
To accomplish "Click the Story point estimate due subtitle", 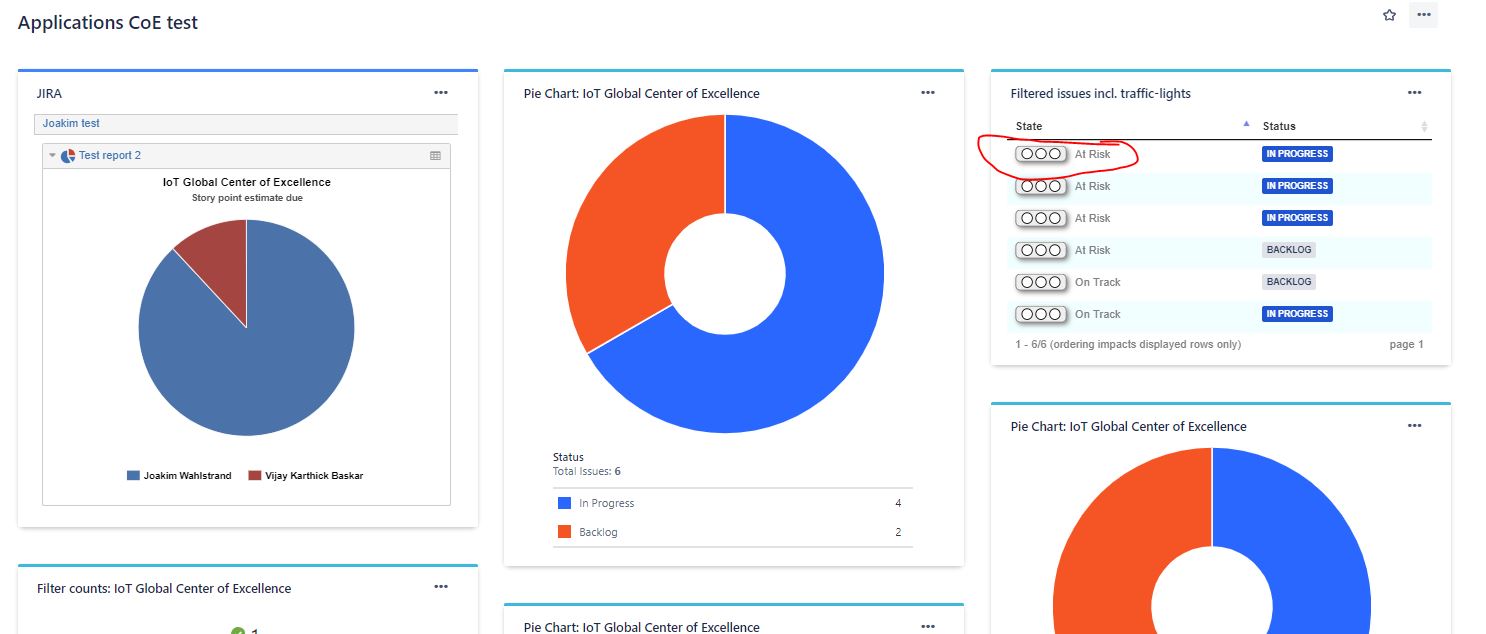I will pos(247,198).
